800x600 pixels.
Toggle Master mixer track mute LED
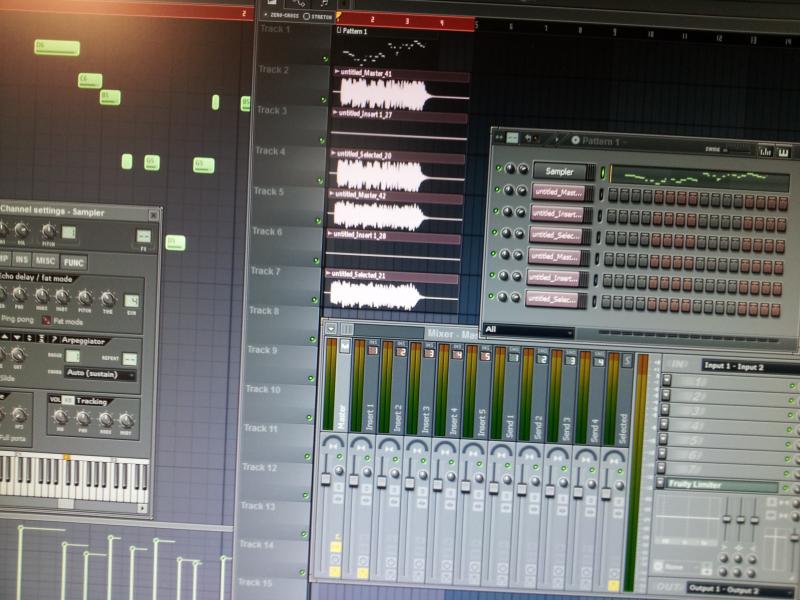coord(339,457)
